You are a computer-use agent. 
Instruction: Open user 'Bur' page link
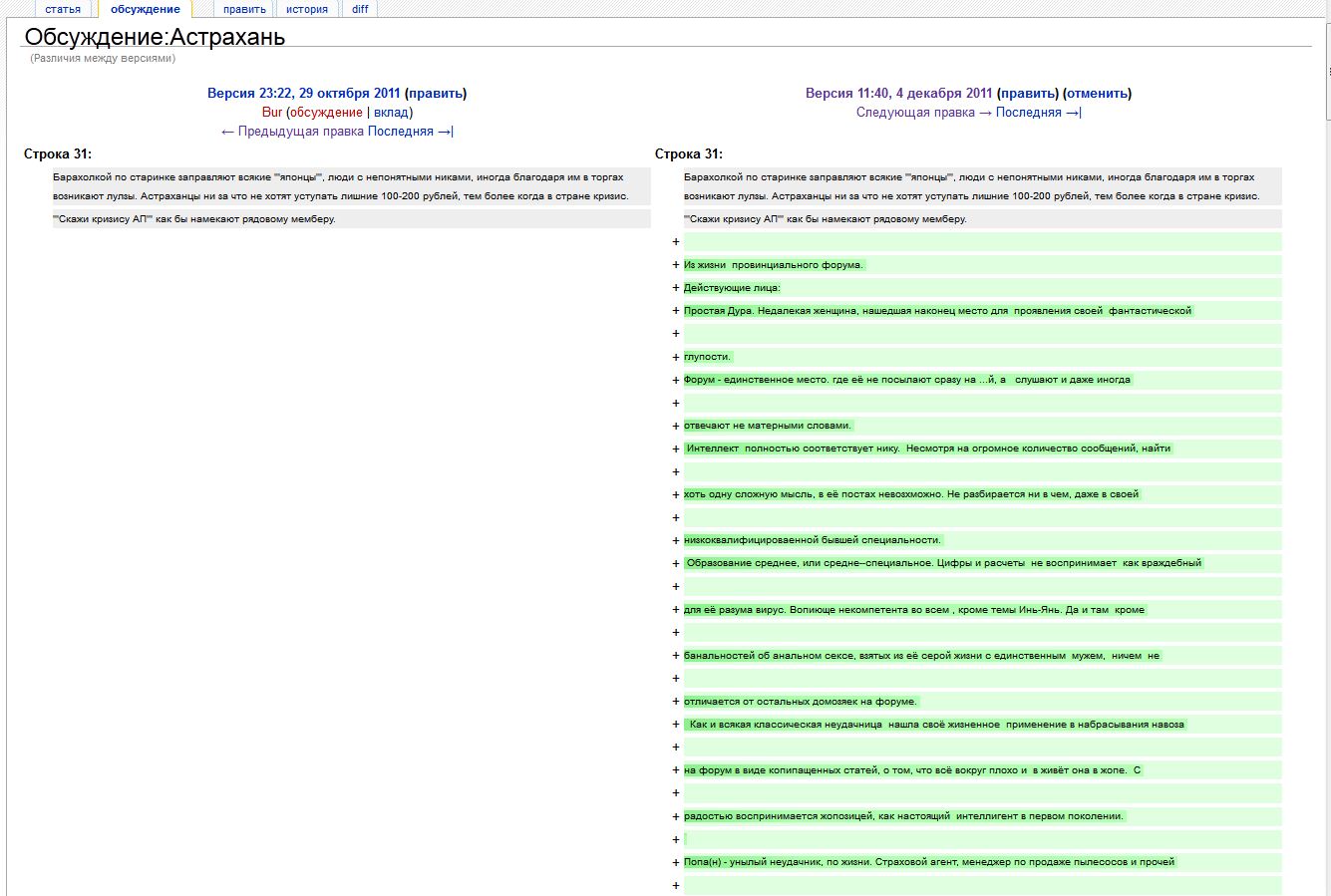(272, 113)
